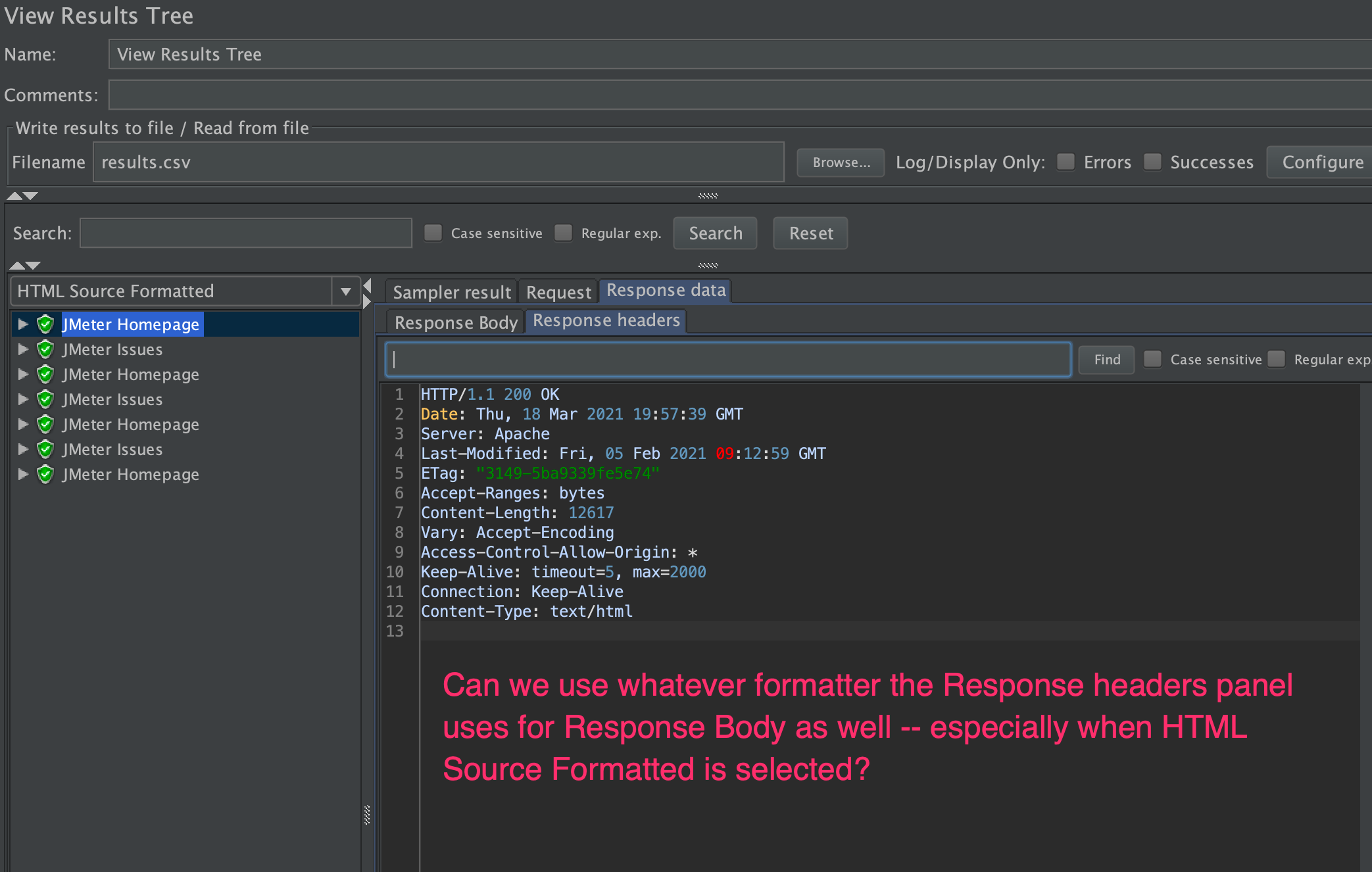The height and width of the screenshot is (872, 1372).
Task: Click success shield icon of first JMeter Issues
Action: click(45, 349)
